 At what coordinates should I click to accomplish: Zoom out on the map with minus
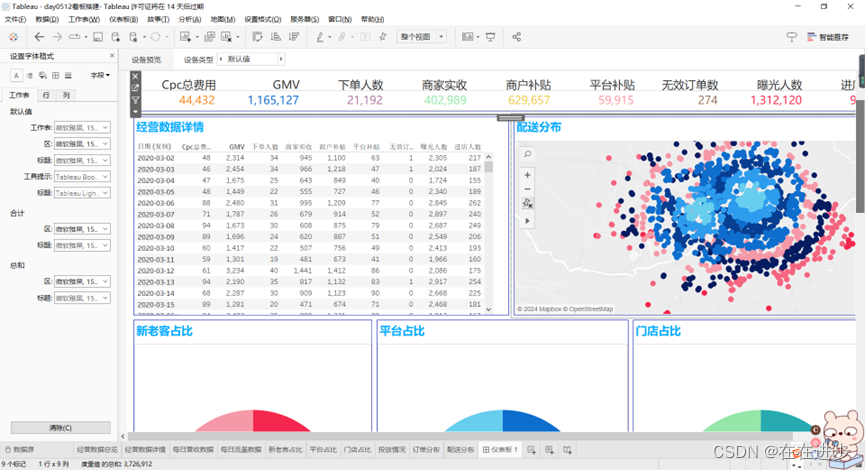[x=527, y=189]
